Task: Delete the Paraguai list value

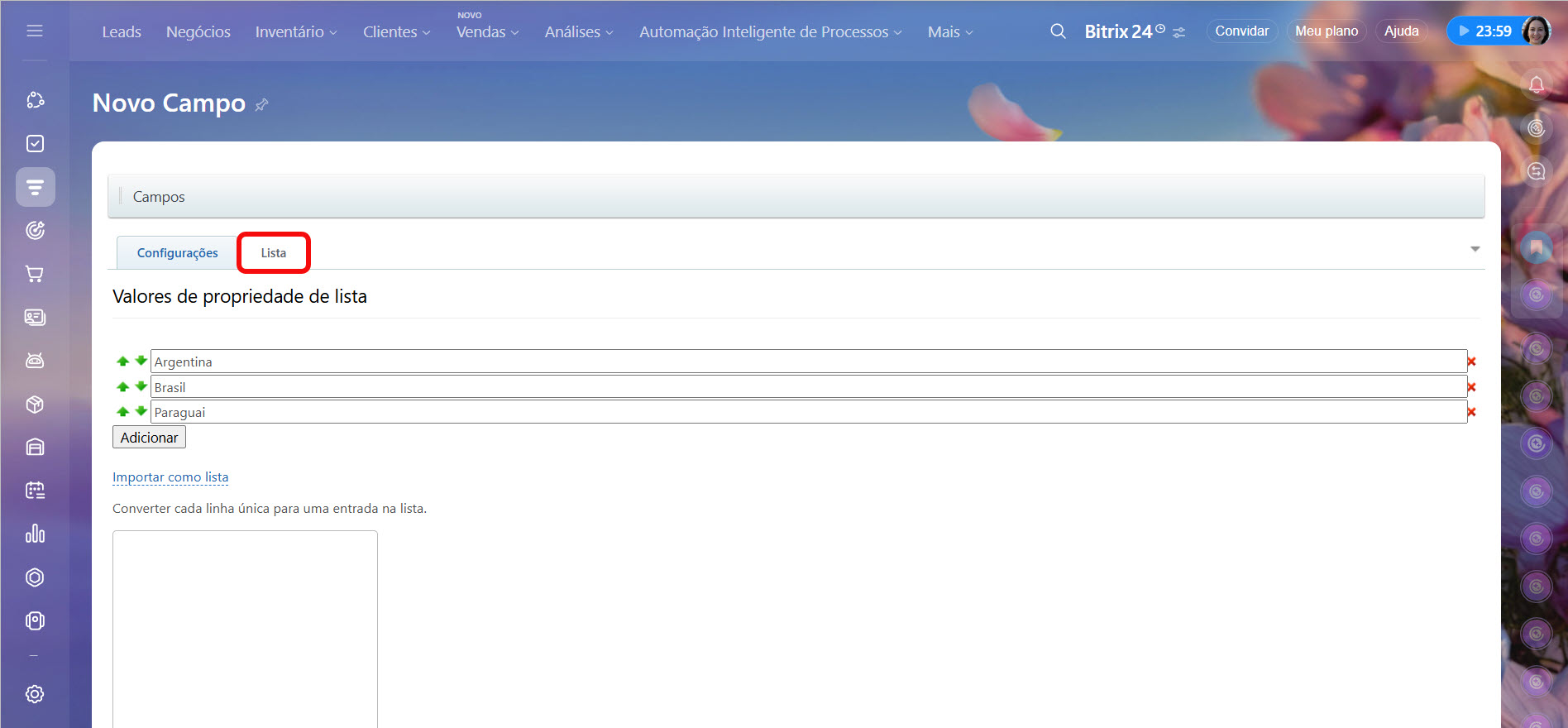Action: coord(1471,412)
